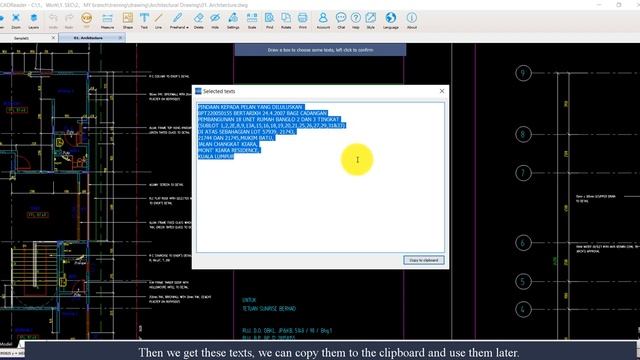The width and height of the screenshot is (640, 360).
Task: Click Copy to clipboard button
Action: [x=424, y=260]
